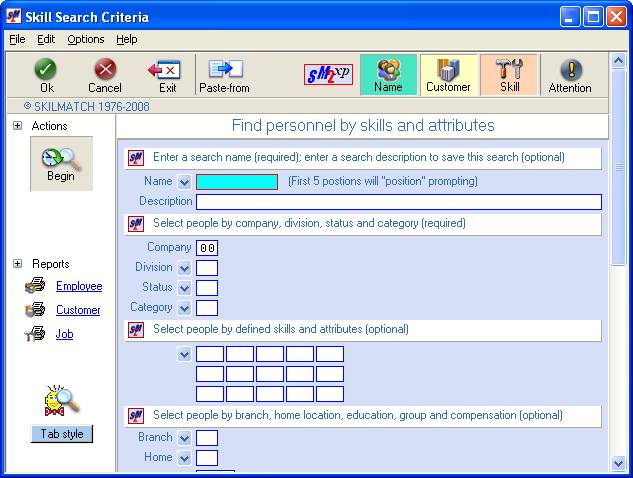Image resolution: width=633 pixels, height=478 pixels.
Task: Open the Status dropdown arrow
Action: tap(184, 288)
